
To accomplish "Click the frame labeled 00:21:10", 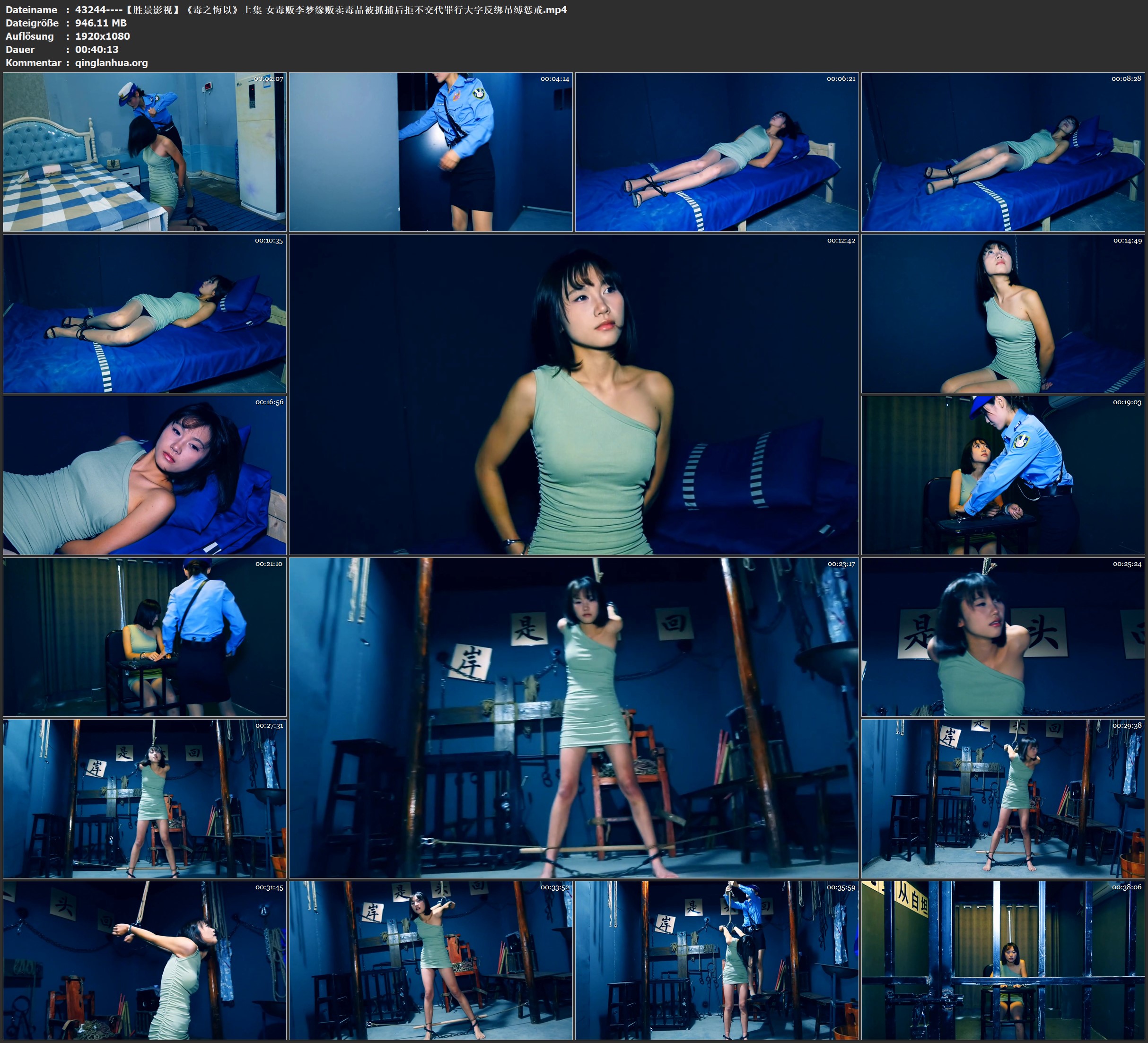I will (145, 637).
